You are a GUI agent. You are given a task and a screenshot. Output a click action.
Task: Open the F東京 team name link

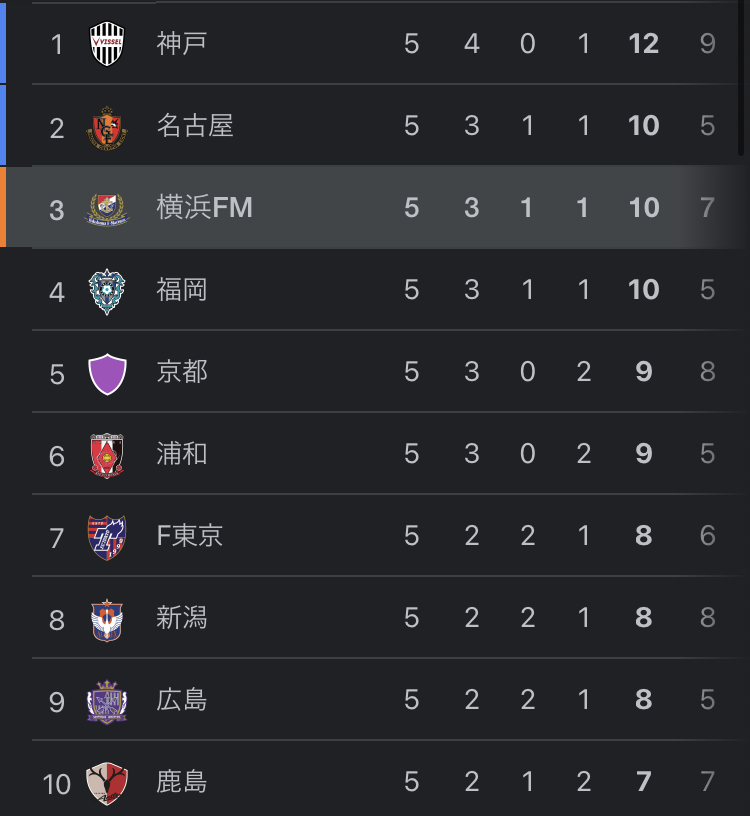pos(189,536)
